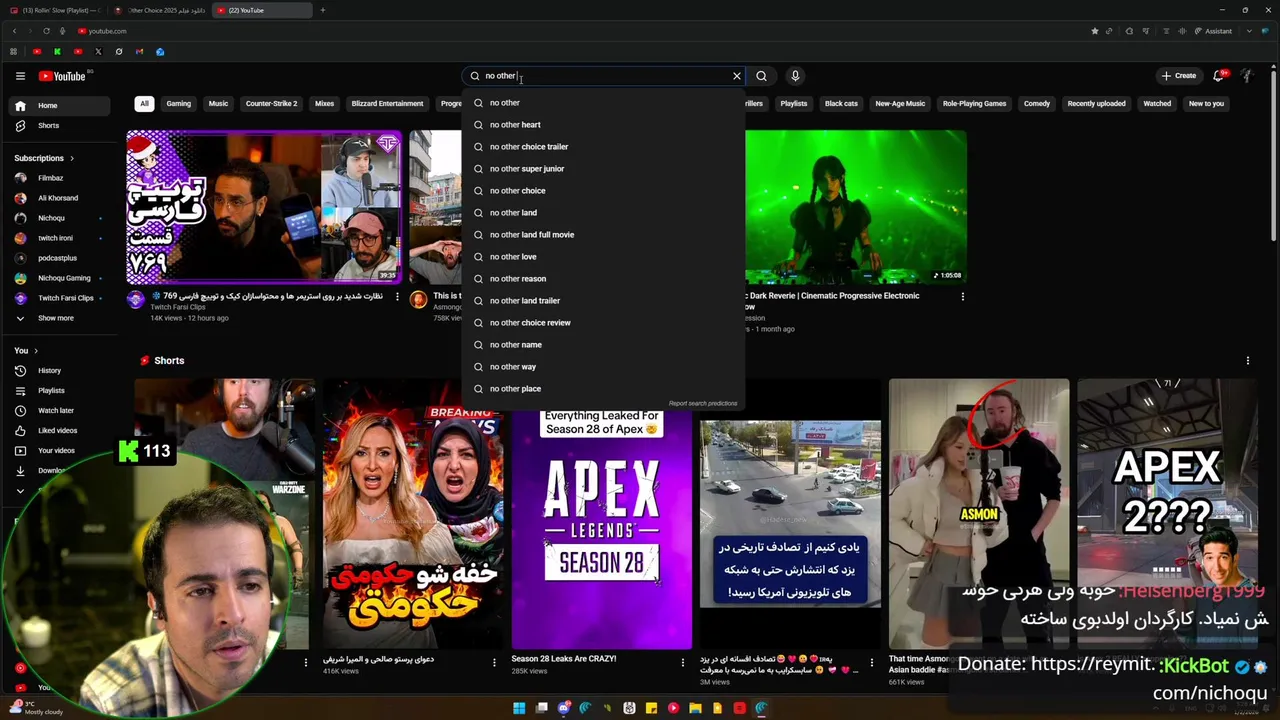Open the Twitch Farsi Clips video thumbnail
1280x720 pixels.
tap(264, 207)
